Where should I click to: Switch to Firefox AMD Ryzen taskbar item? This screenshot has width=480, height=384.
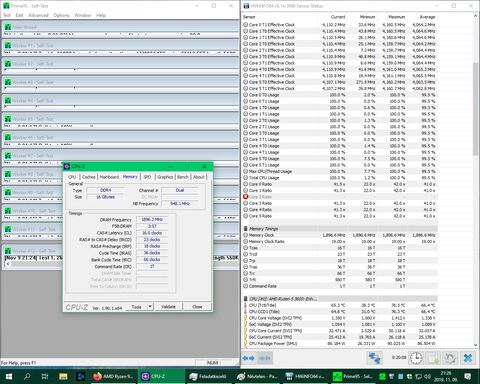[x=113, y=377]
